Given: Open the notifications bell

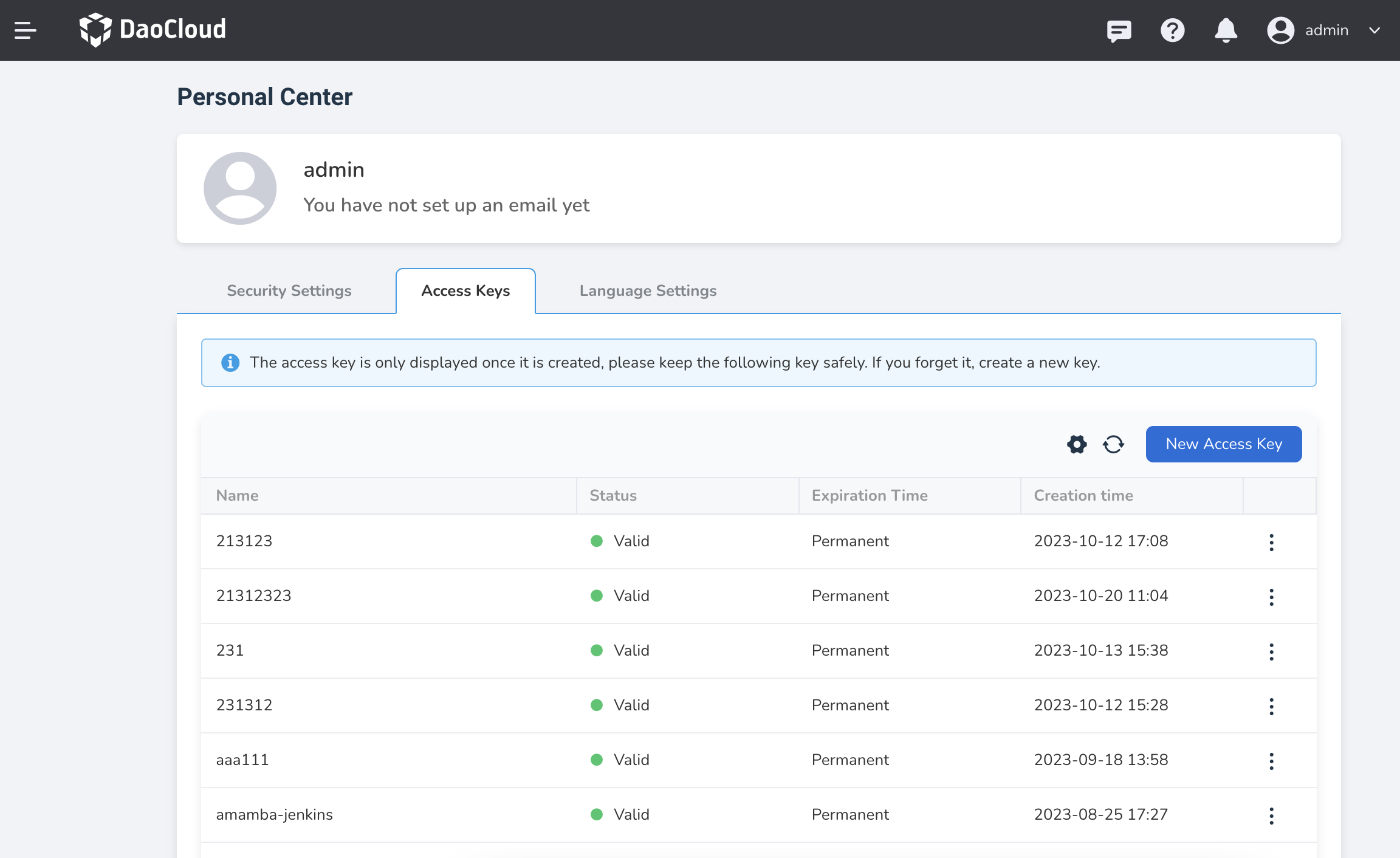Looking at the screenshot, I should click(1226, 30).
